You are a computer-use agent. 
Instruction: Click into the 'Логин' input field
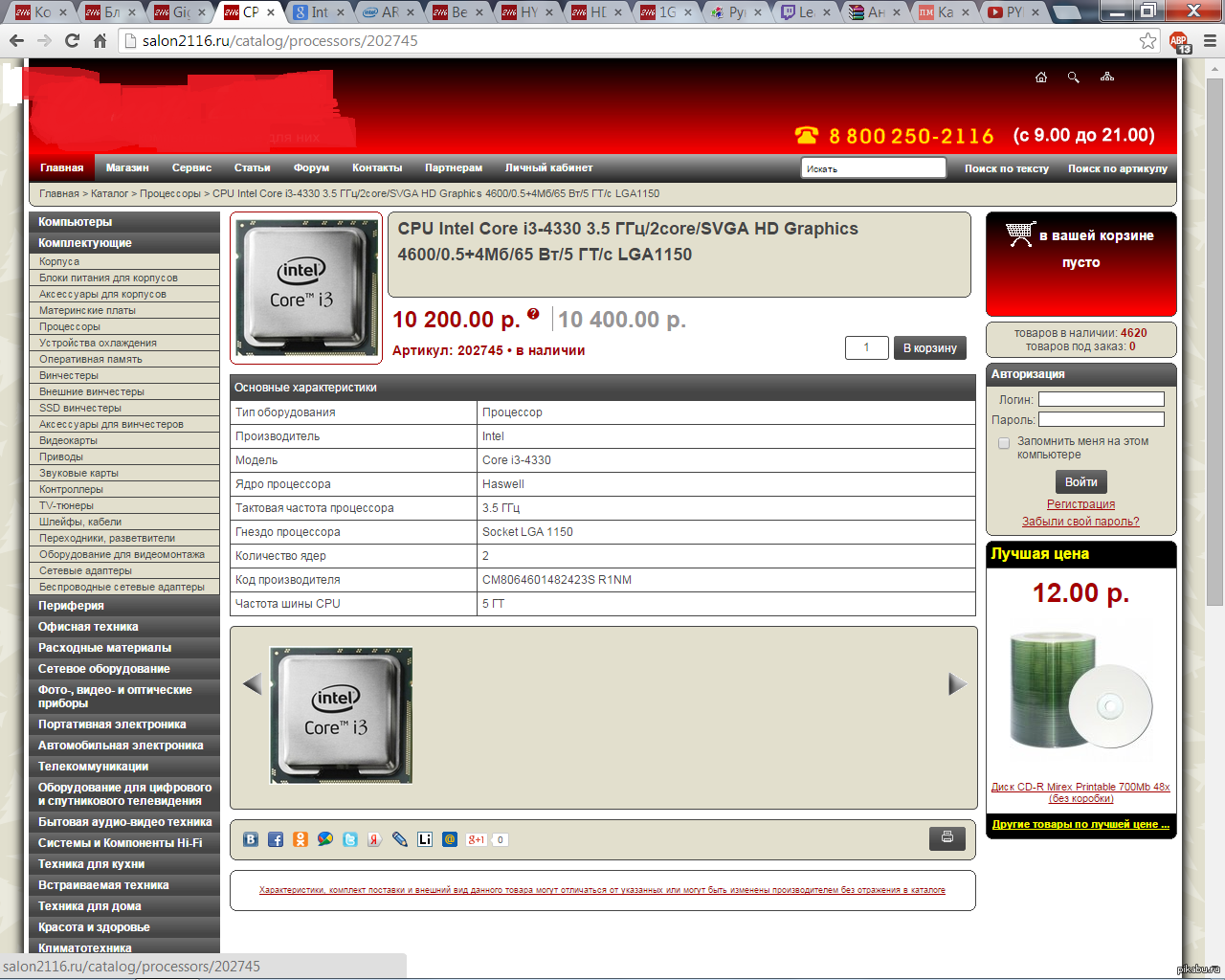(1101, 399)
